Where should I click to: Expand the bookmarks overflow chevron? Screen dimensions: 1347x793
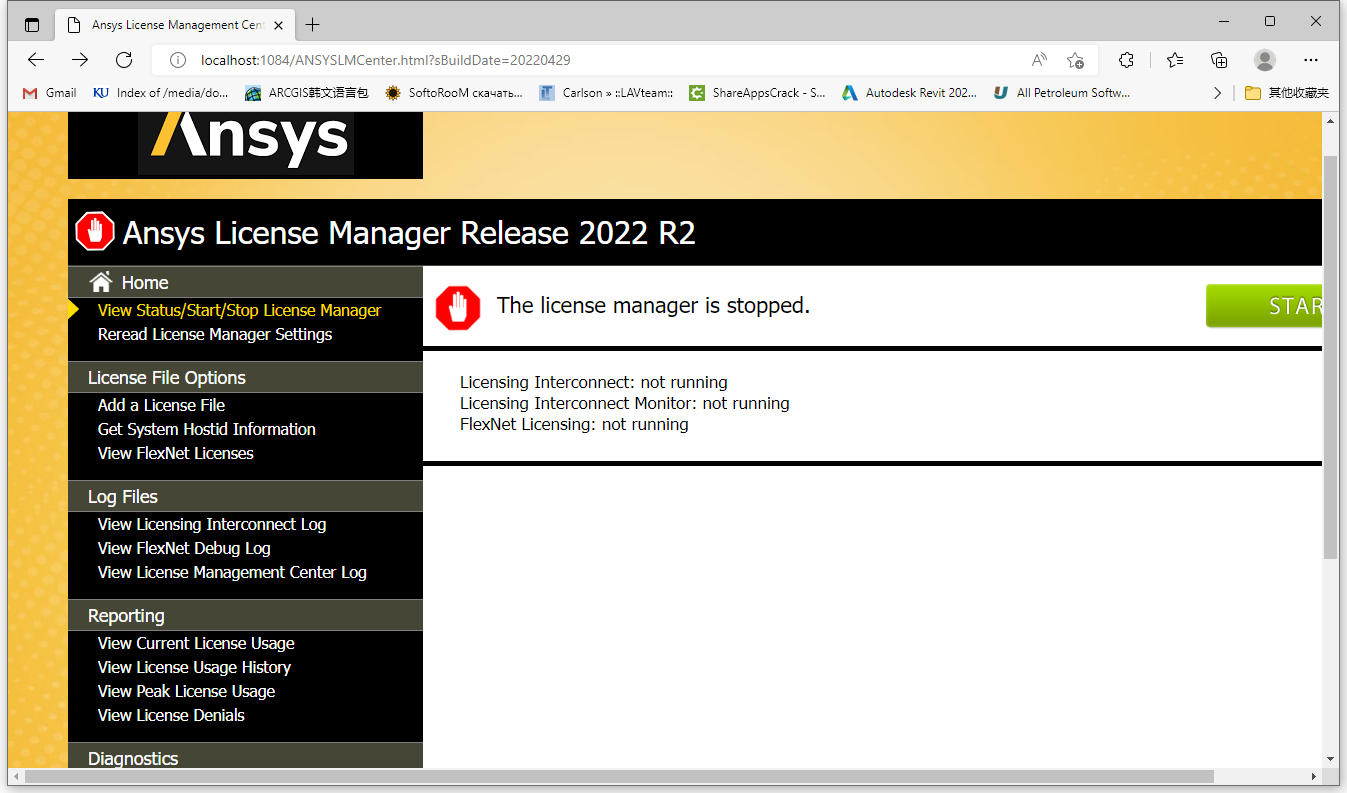1217,93
